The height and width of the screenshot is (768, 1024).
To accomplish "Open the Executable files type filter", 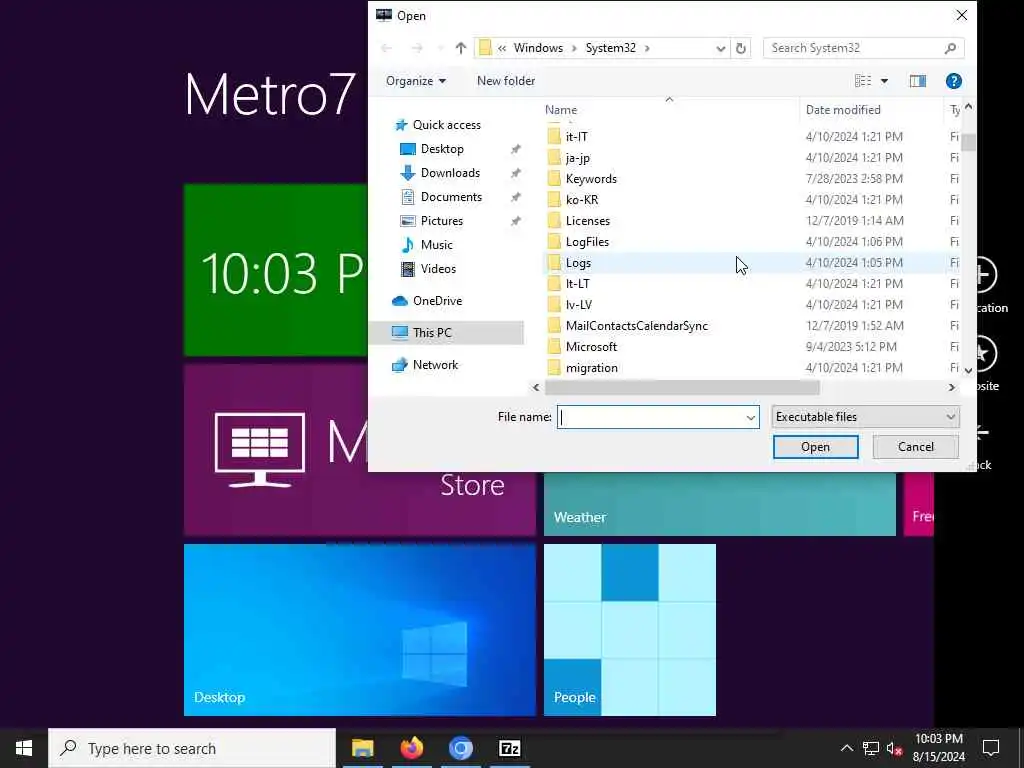I will pos(865,417).
